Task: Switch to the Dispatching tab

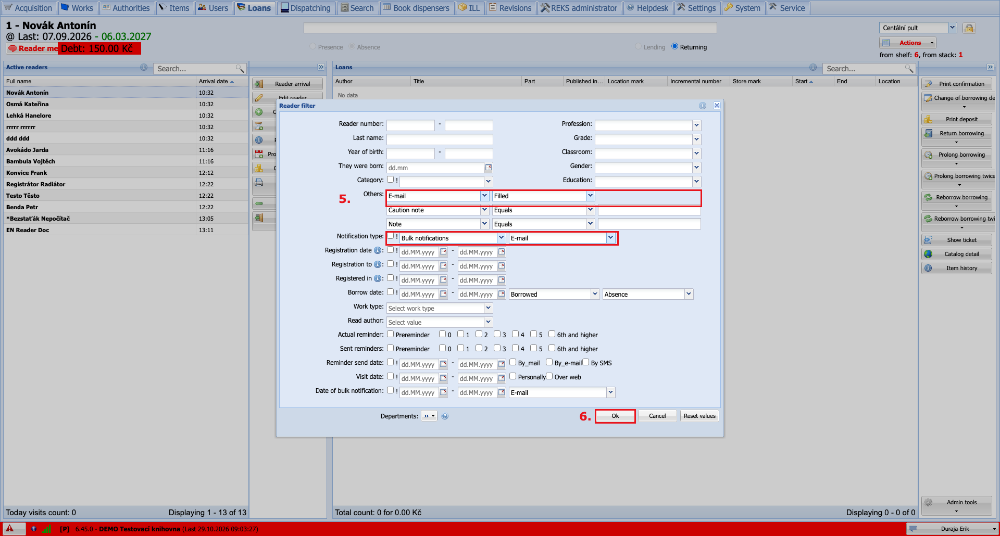Action: pos(305,8)
